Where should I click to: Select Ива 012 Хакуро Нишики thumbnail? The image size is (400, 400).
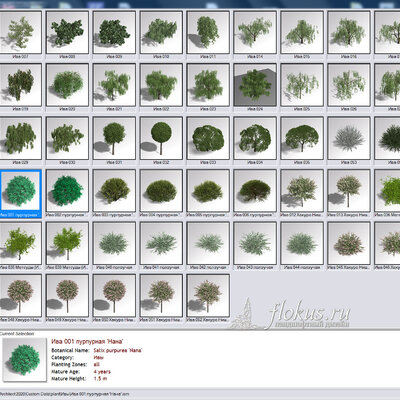click(x=302, y=191)
